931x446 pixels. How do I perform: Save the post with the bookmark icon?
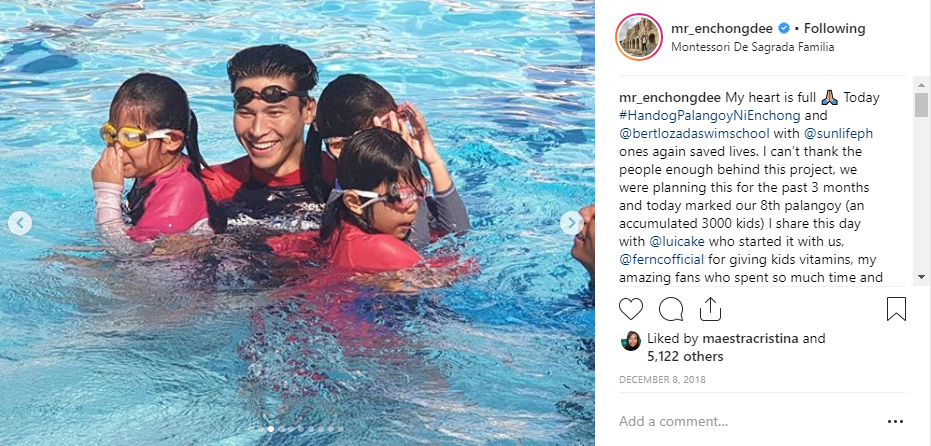coord(896,309)
